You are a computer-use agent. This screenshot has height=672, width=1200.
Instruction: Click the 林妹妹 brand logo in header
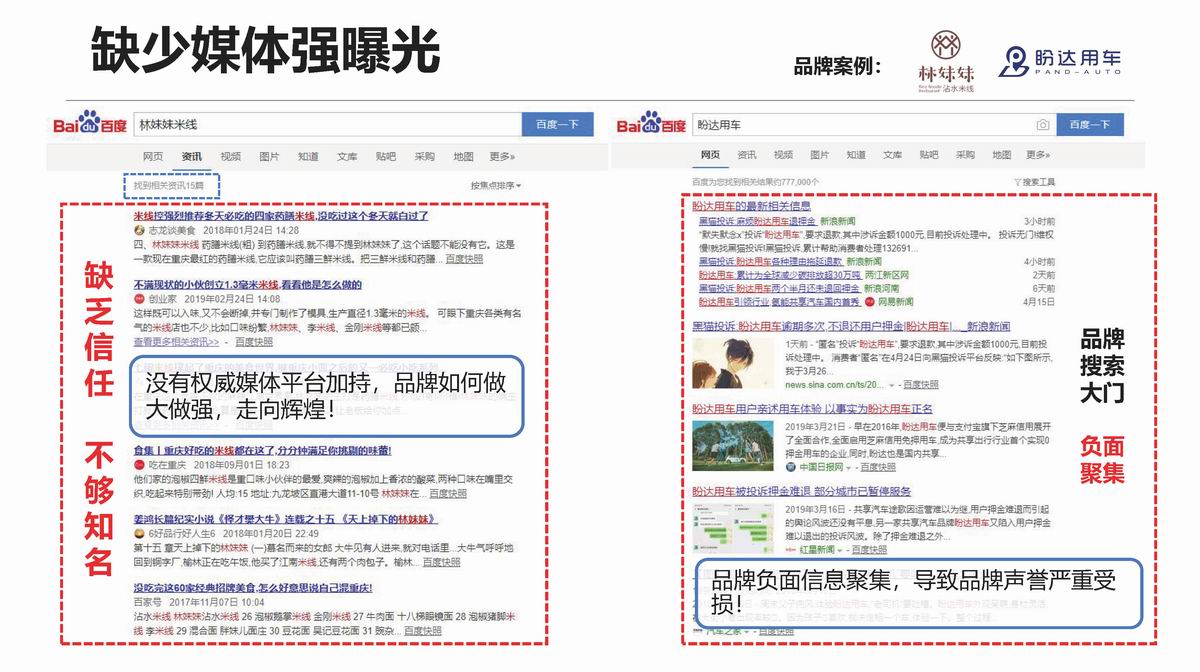coord(946,62)
